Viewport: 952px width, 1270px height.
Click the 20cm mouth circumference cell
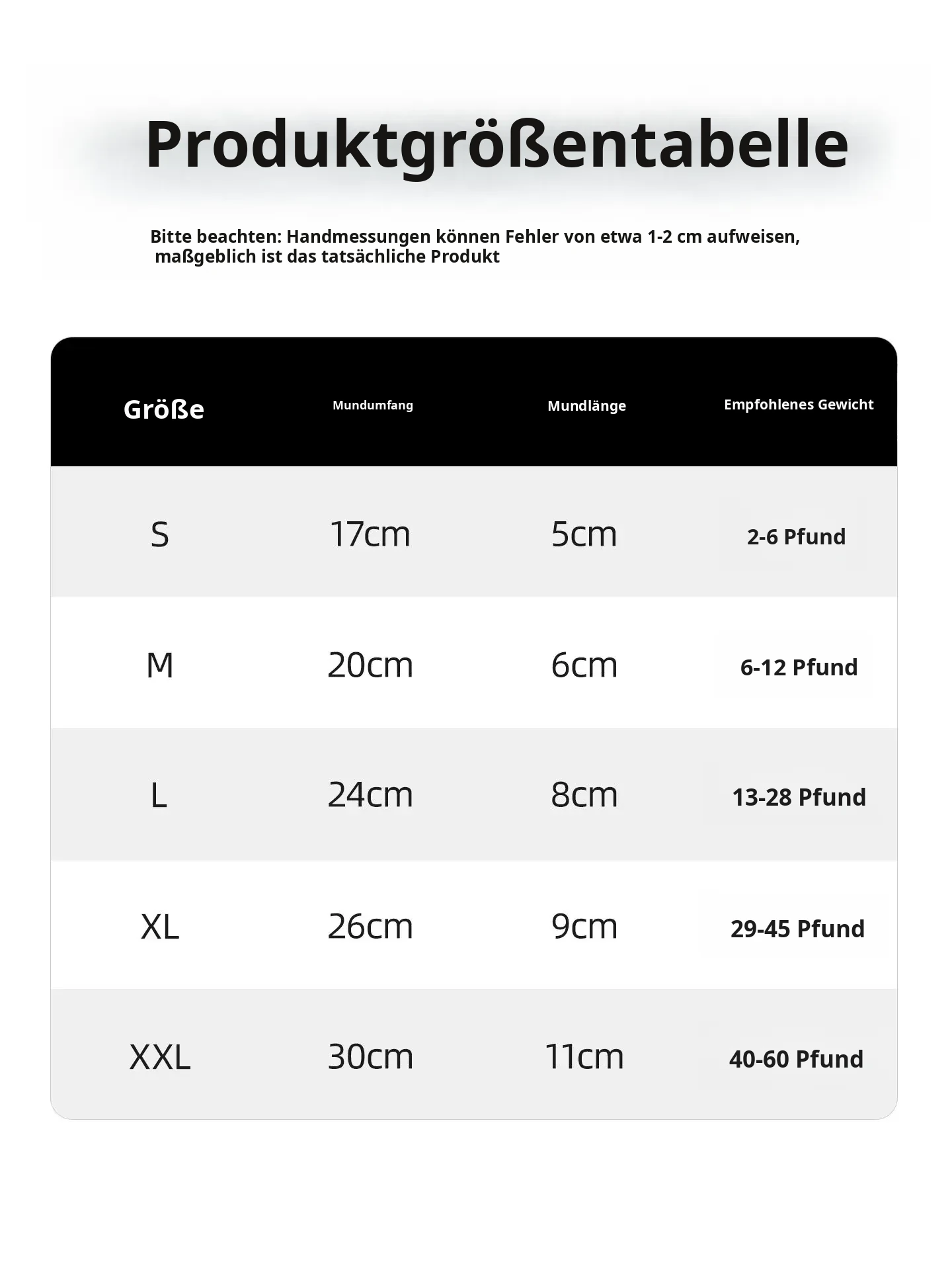click(x=370, y=665)
